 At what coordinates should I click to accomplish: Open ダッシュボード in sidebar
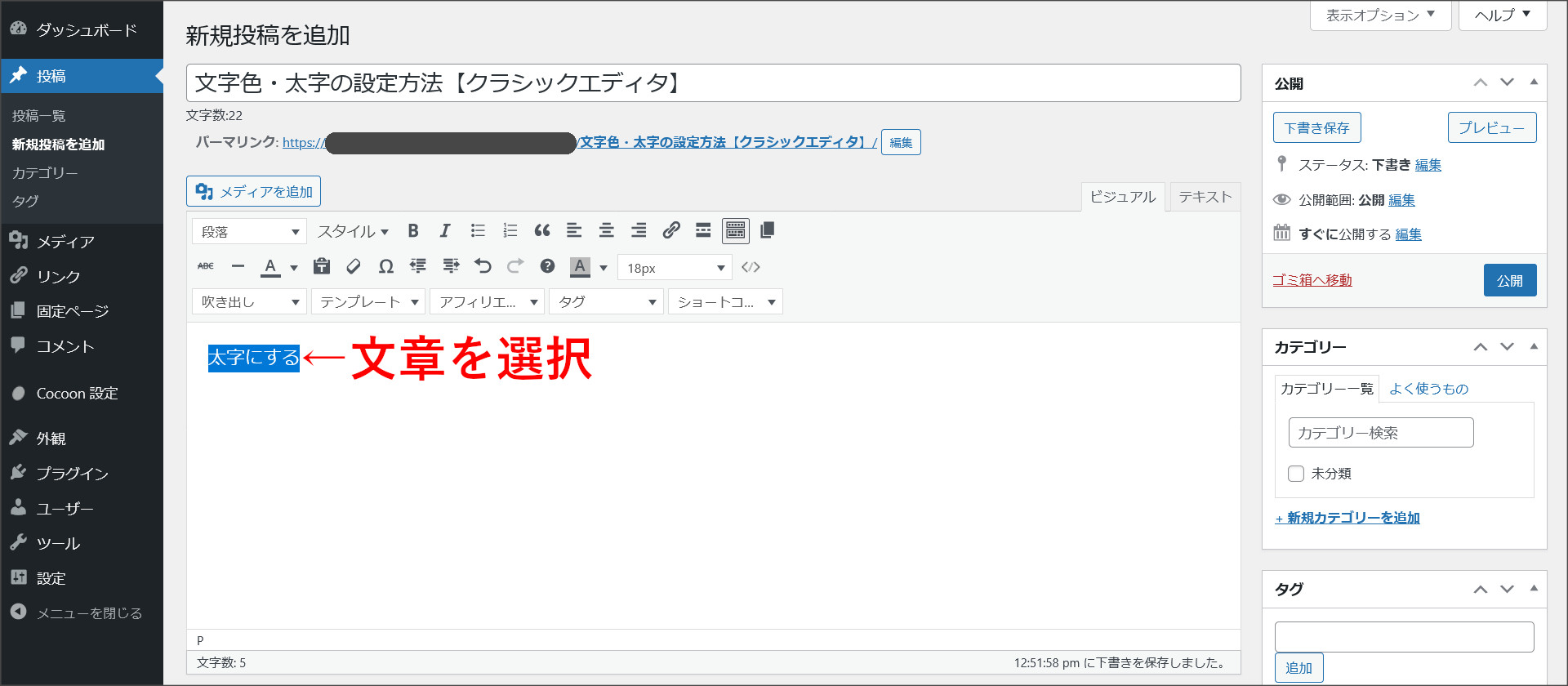click(82, 30)
